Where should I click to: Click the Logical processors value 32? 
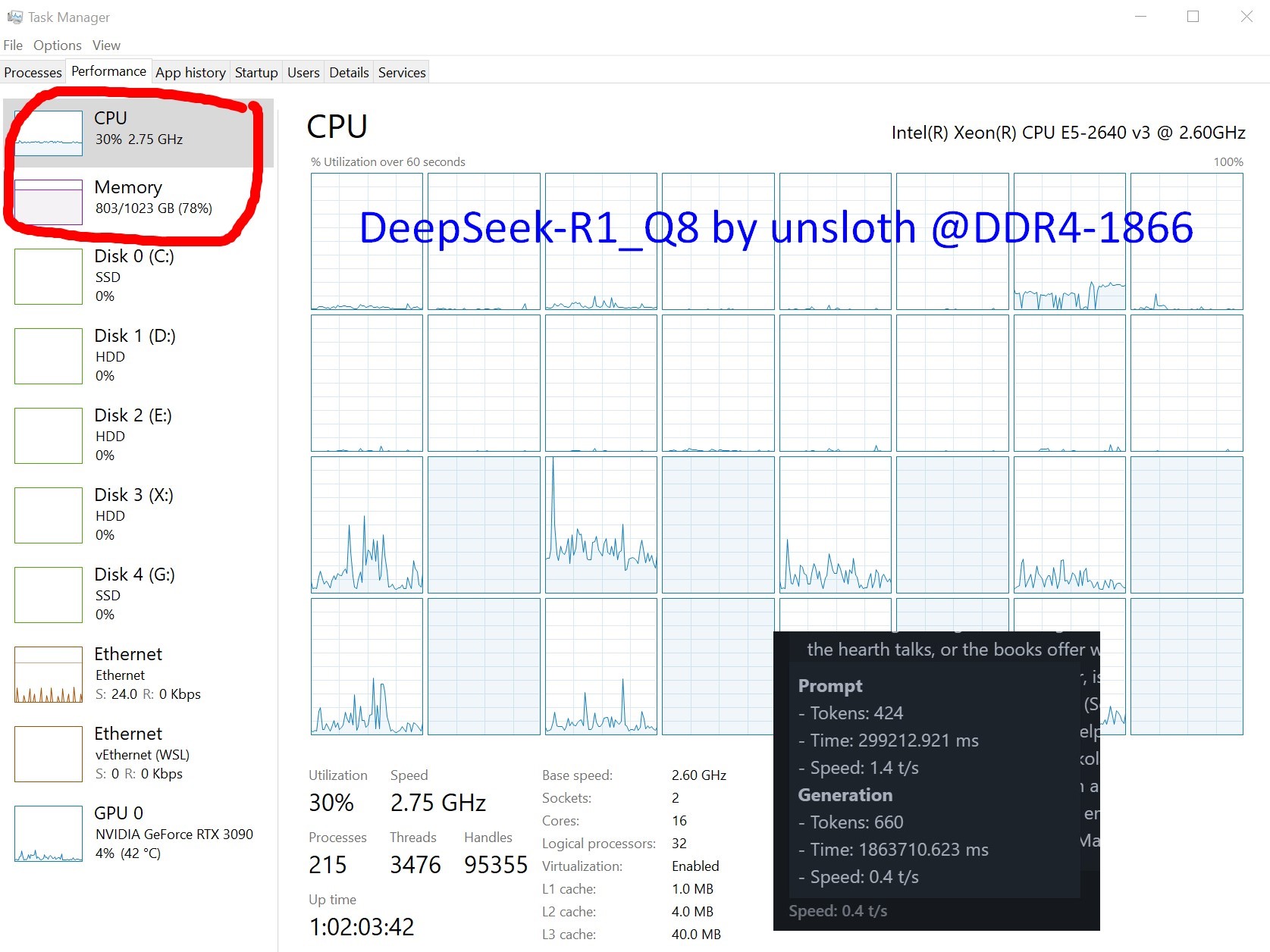[679, 844]
